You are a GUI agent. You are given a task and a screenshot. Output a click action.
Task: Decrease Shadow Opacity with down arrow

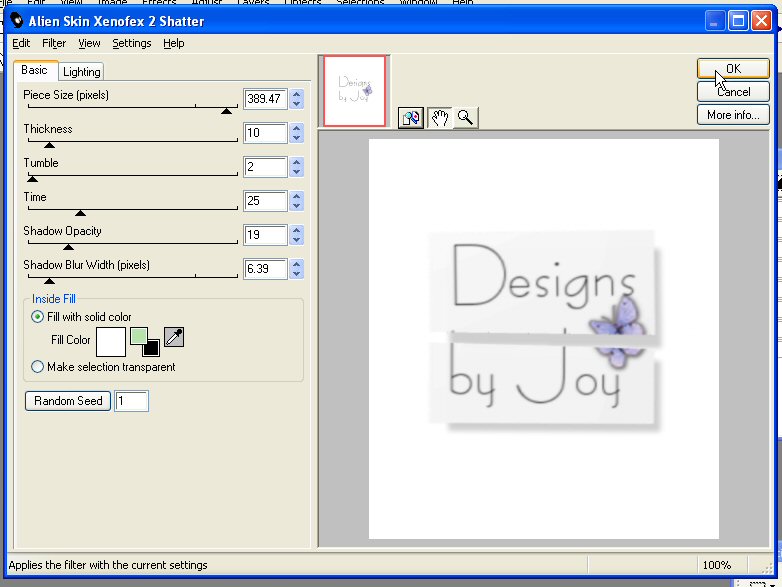pyautogui.click(x=297, y=240)
